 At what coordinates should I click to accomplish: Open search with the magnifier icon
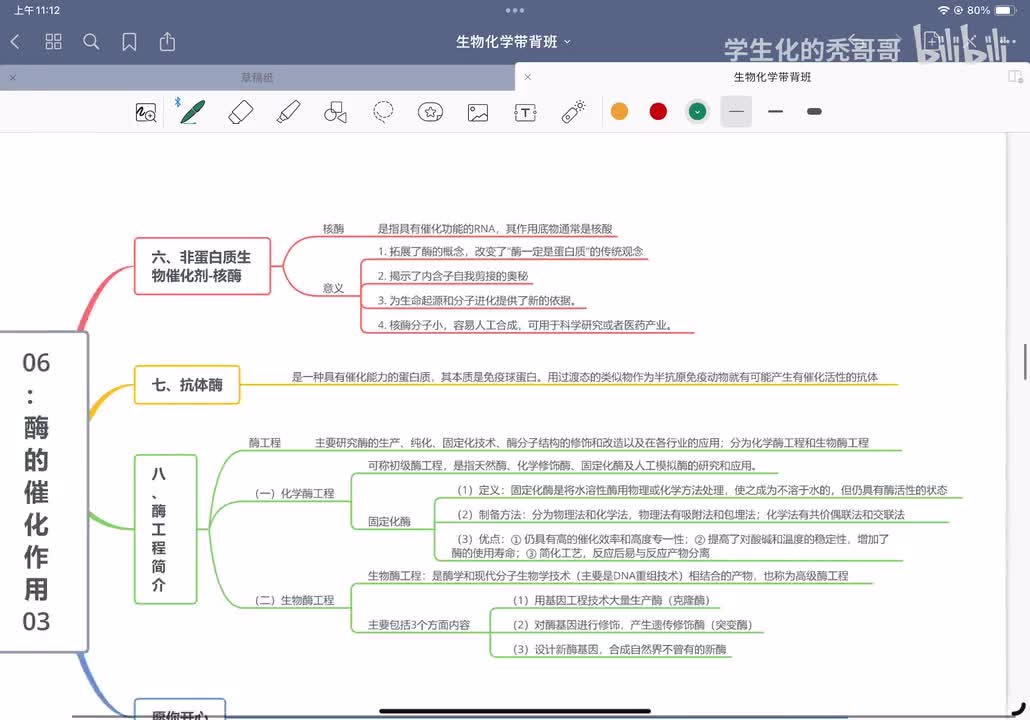pyautogui.click(x=91, y=42)
